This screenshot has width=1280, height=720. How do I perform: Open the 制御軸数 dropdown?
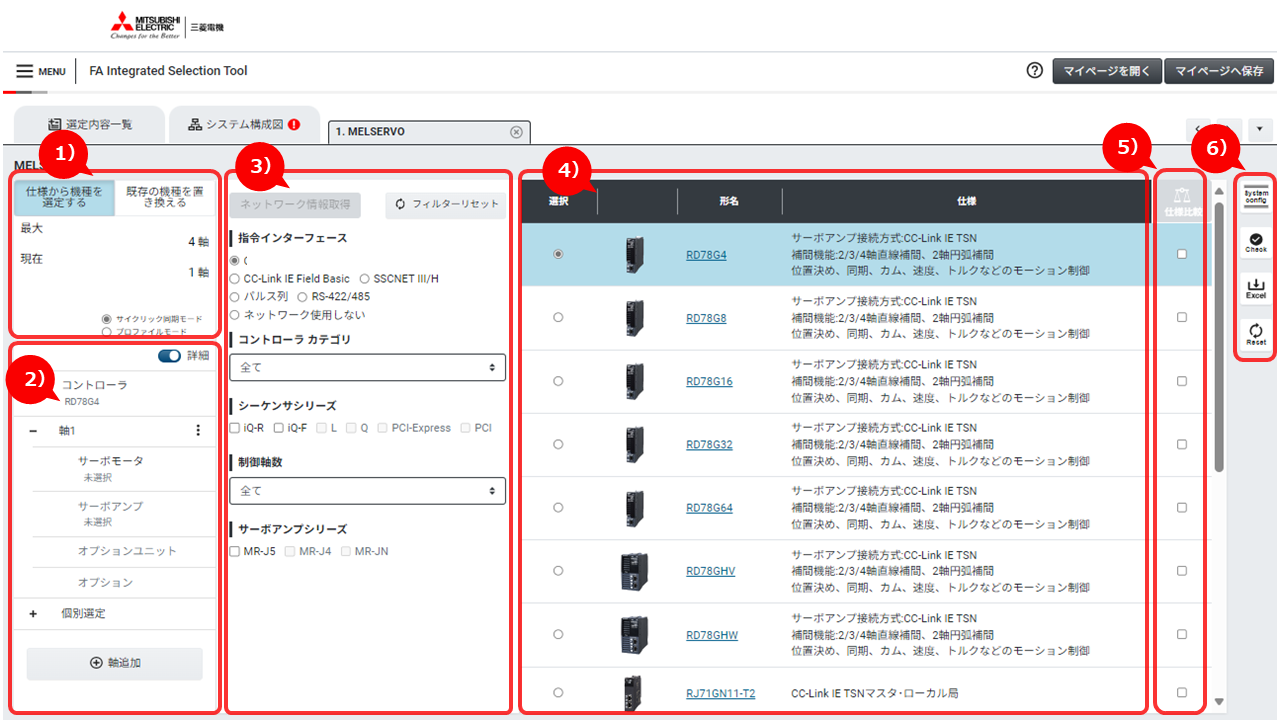[367, 491]
